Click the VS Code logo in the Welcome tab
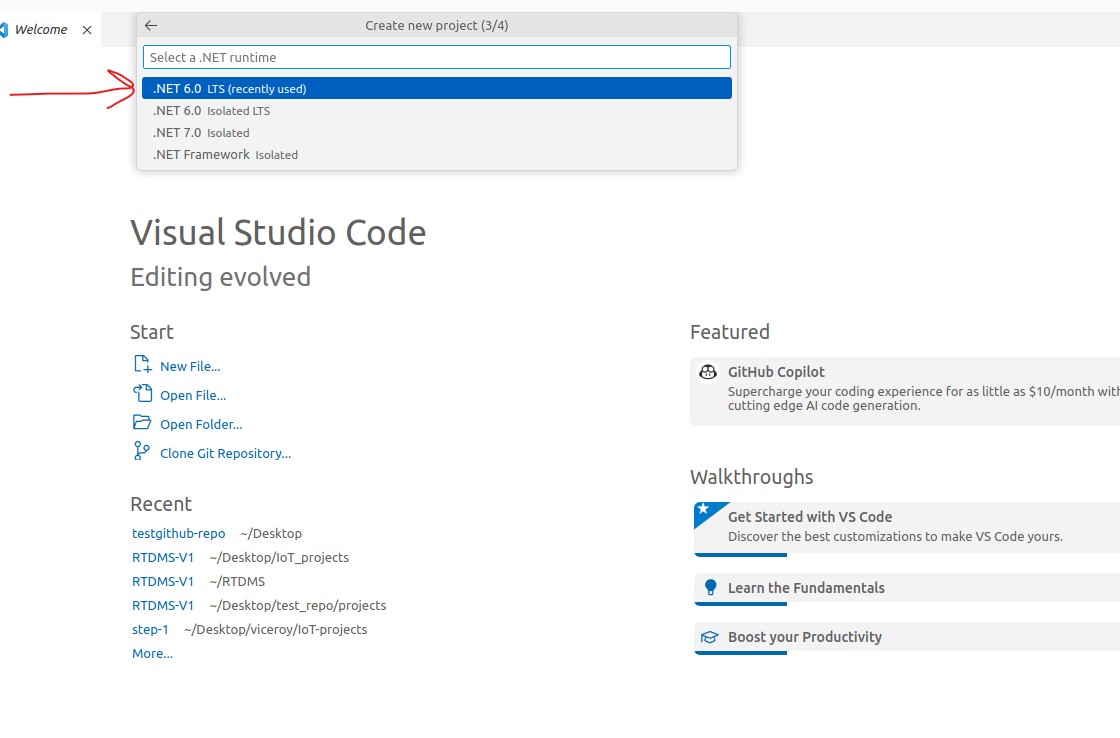The image size is (1120, 738). [x=4, y=30]
